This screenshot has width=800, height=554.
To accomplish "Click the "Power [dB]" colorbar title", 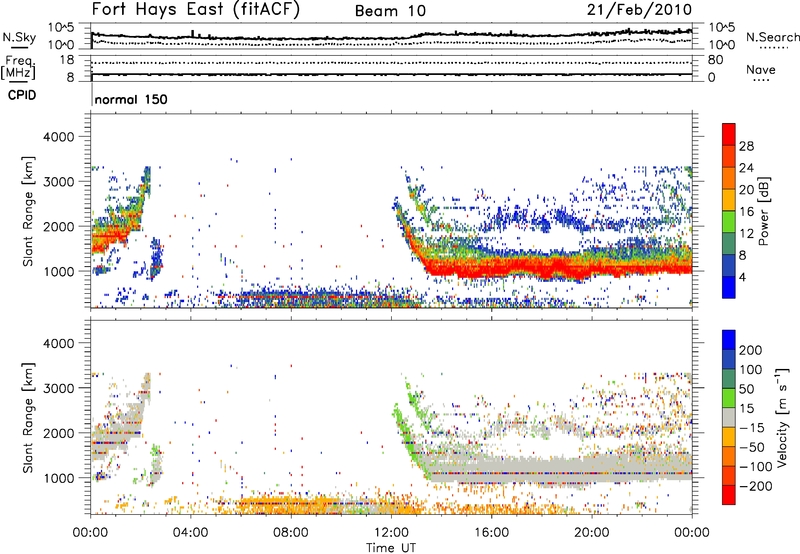I will (x=764, y=211).
